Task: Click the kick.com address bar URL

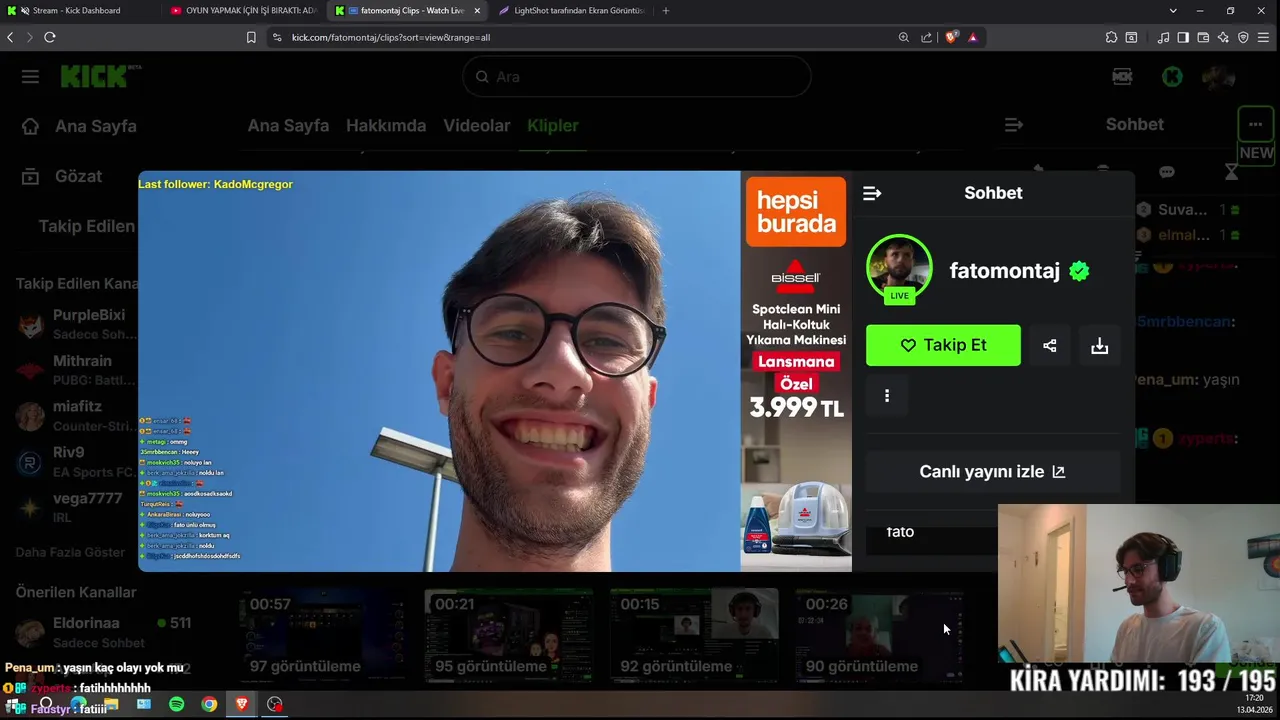Action: (x=391, y=37)
